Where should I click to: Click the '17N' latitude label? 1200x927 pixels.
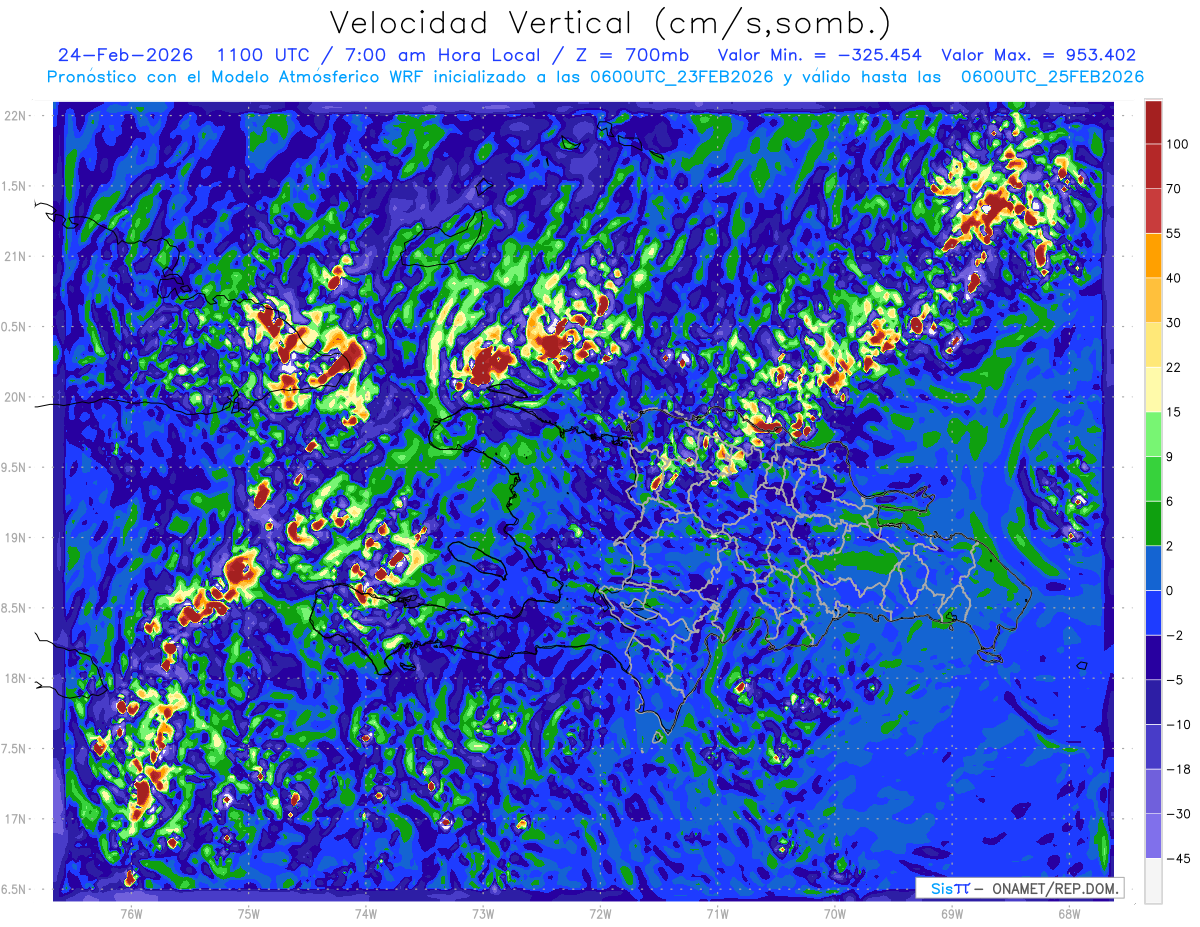14,819
